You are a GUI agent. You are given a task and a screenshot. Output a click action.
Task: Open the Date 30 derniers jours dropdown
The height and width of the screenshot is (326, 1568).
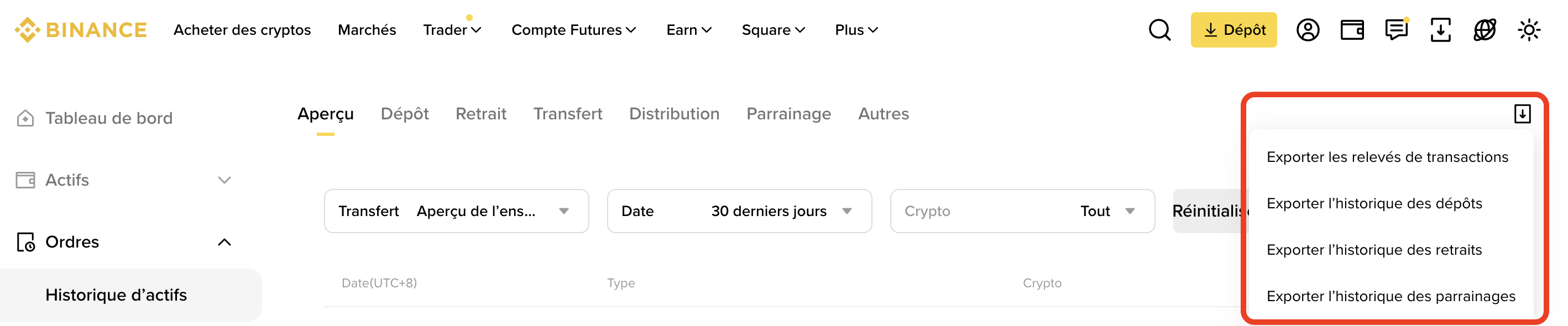click(x=739, y=211)
